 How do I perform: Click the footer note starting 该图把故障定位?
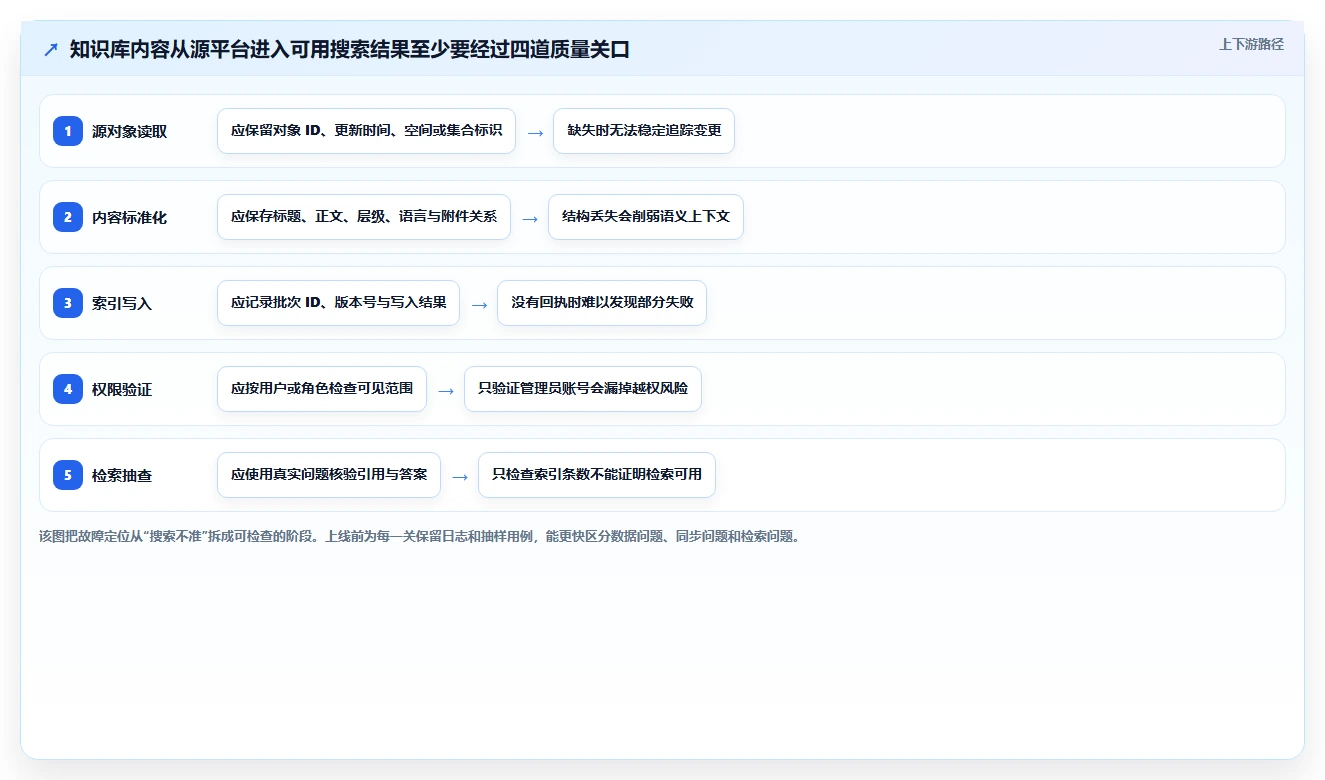(419, 536)
